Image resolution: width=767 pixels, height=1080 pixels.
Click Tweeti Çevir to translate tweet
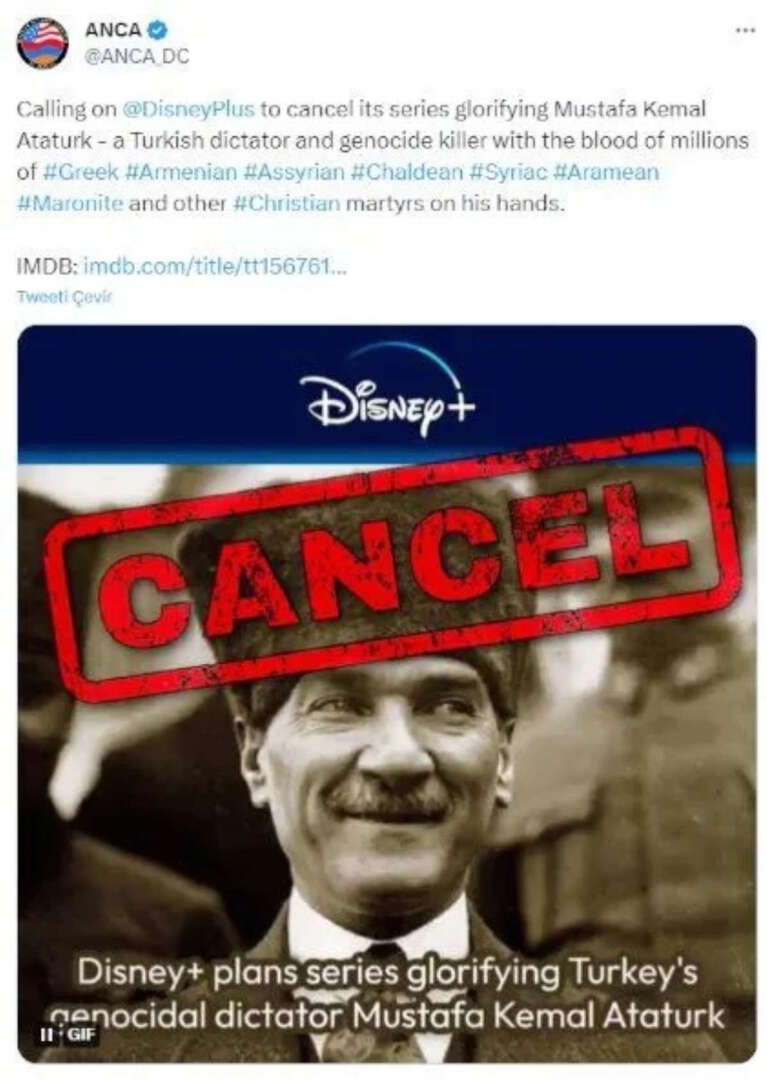tap(63, 297)
